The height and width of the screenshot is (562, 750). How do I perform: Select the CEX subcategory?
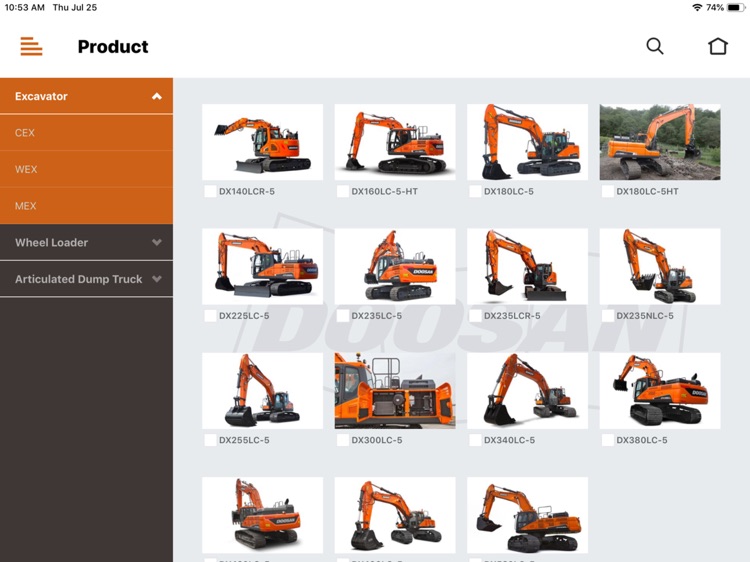87,132
